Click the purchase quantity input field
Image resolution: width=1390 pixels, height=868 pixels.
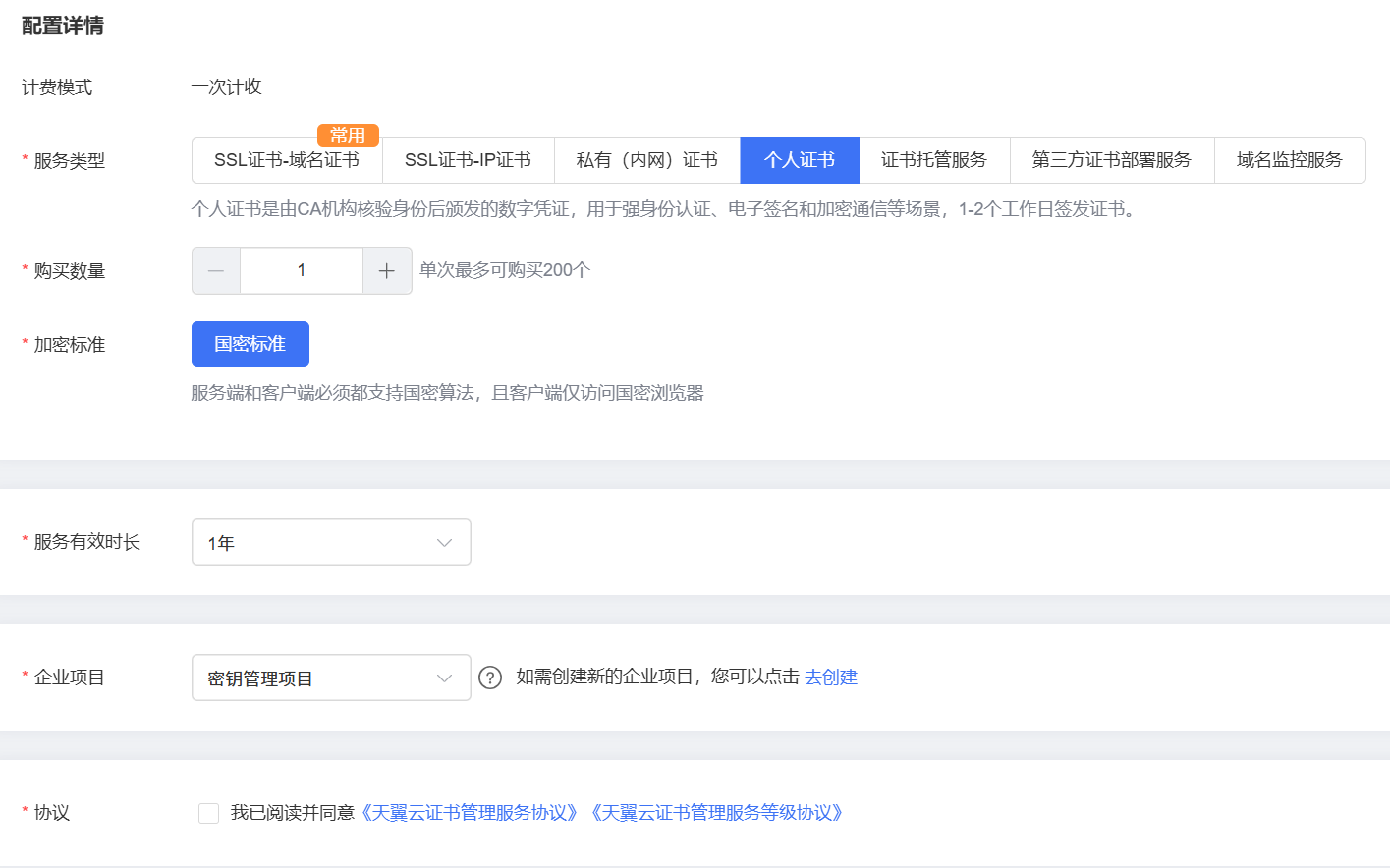(302, 271)
